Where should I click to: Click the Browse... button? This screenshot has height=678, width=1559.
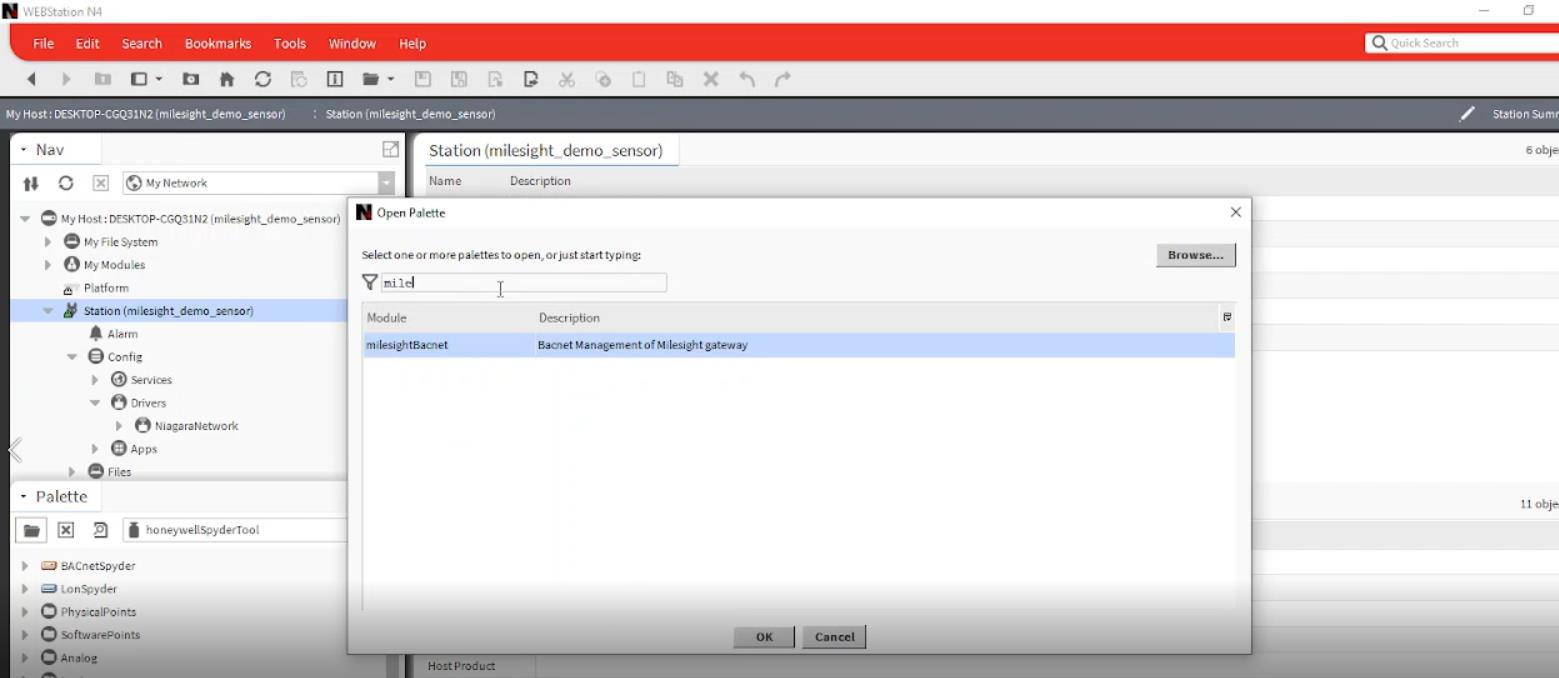1196,255
